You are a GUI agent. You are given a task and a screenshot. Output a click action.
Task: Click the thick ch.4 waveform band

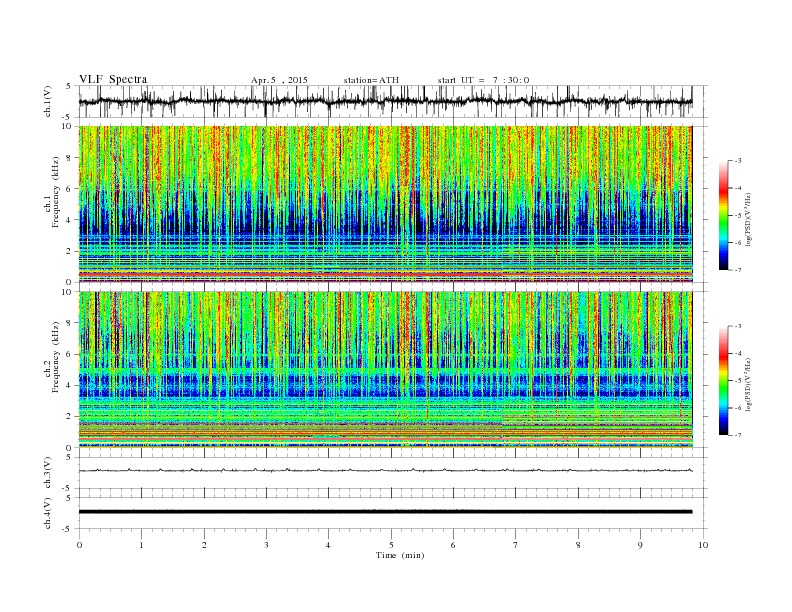click(385, 512)
